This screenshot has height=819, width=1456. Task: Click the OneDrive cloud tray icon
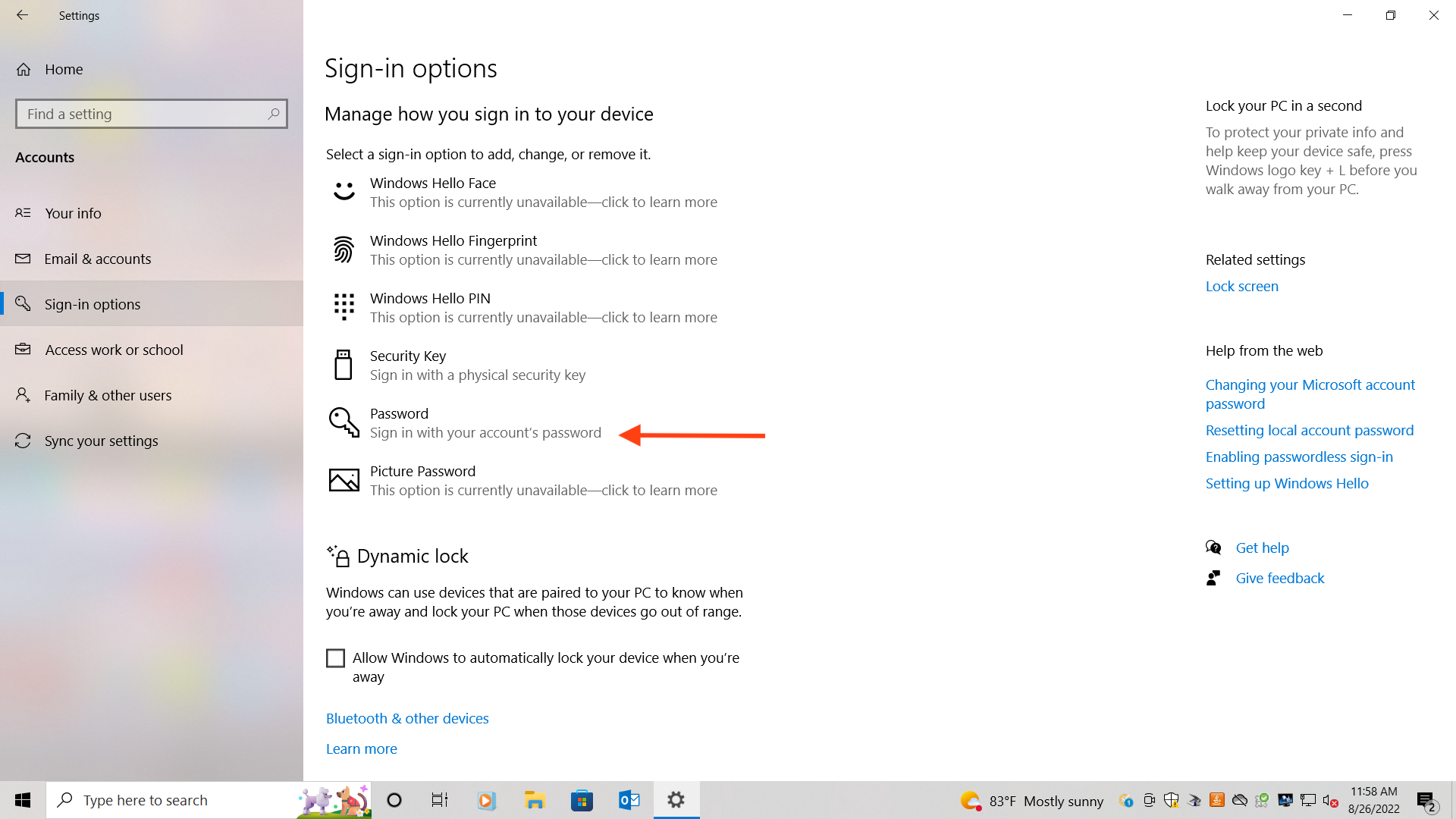1240,800
